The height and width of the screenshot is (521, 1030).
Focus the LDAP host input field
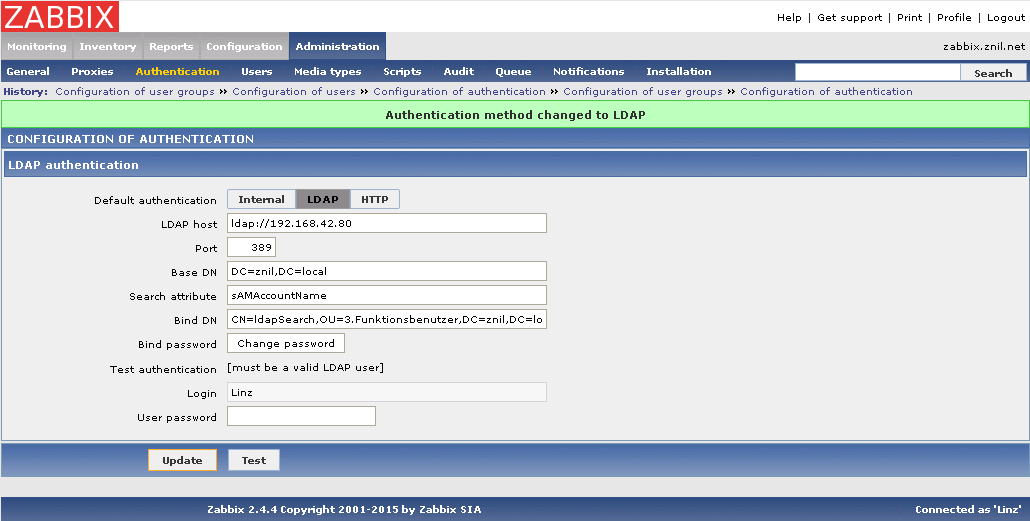(387, 224)
